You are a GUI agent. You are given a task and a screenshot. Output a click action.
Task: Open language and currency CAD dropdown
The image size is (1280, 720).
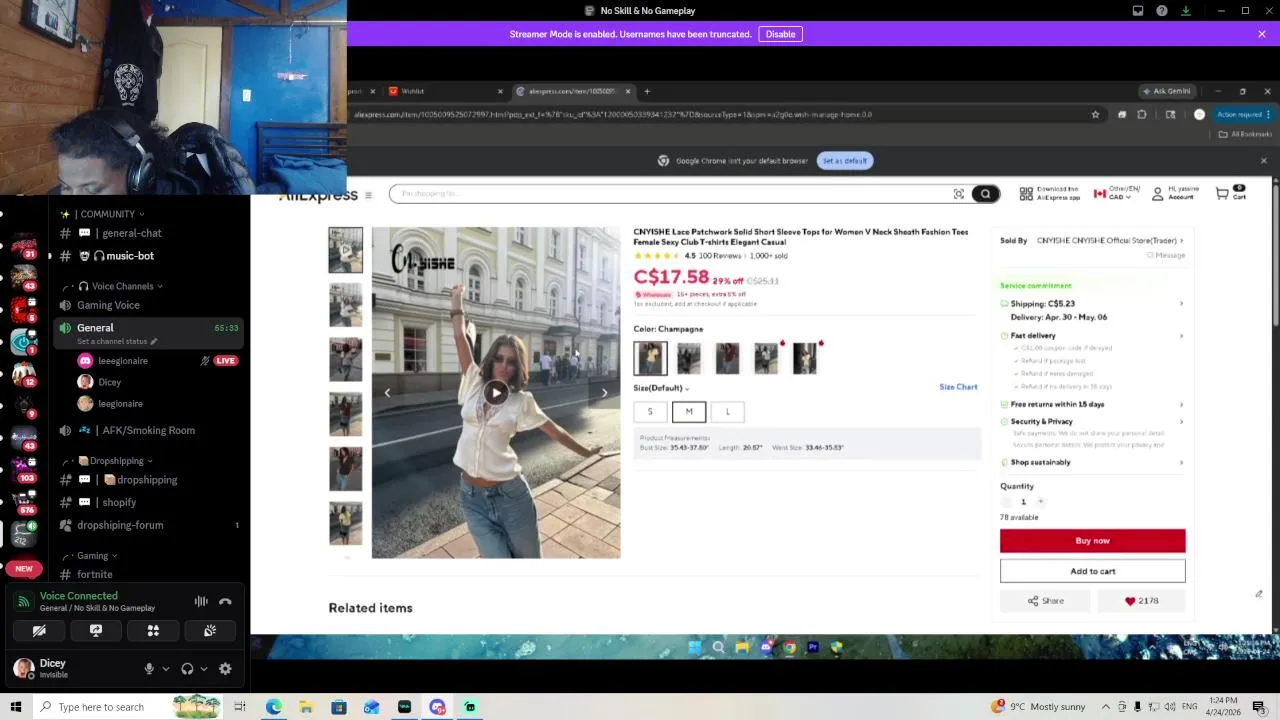(x=1117, y=193)
